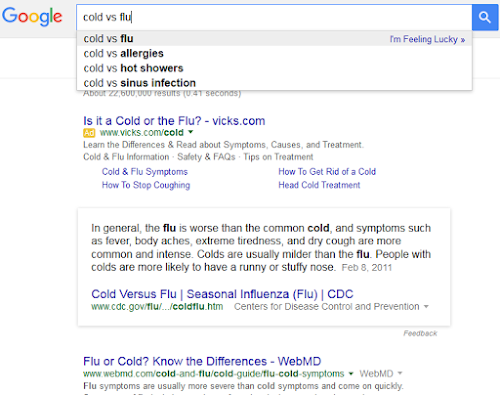Expand green arrow after webmd.com URL
Screen dimensions: 500x395
[x=351, y=374]
